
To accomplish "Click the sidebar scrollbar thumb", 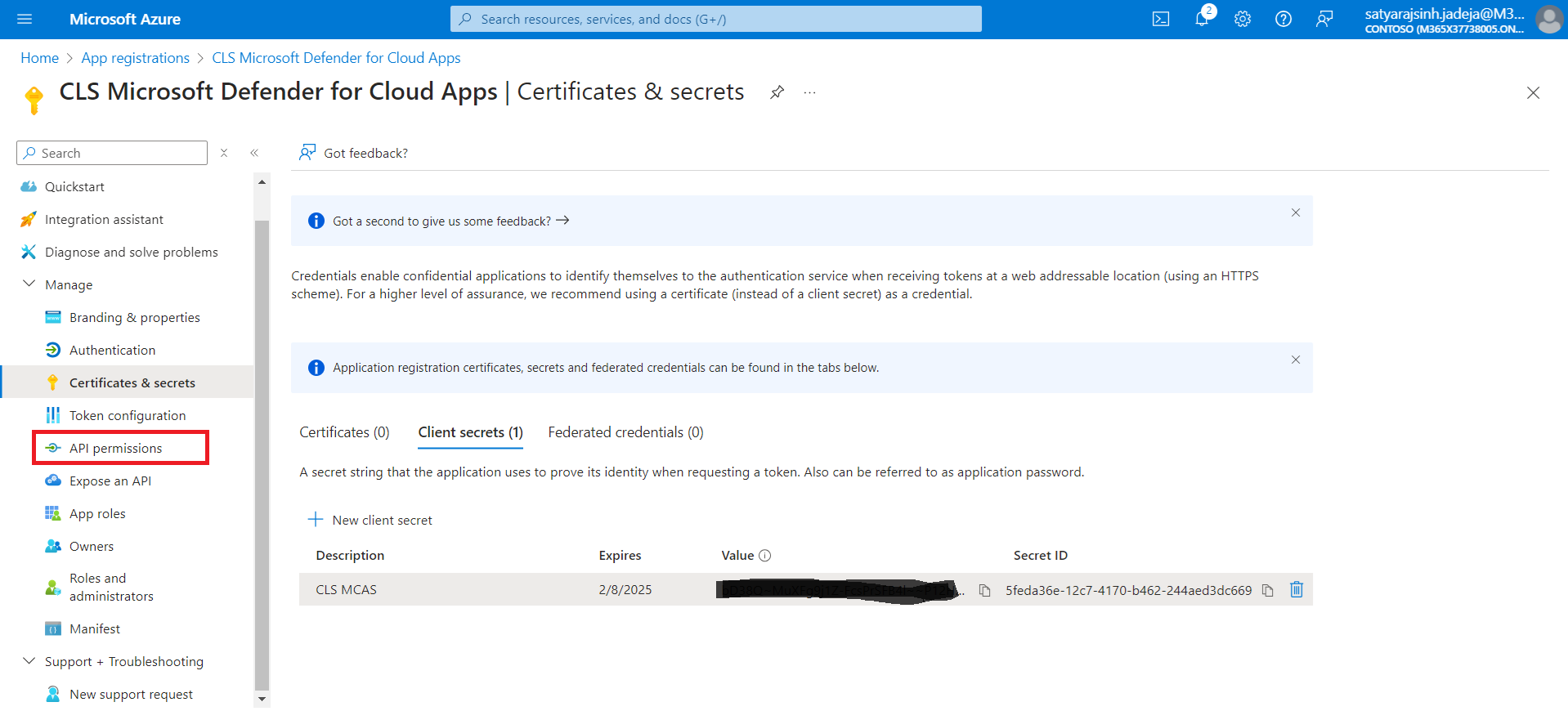I will [x=262, y=455].
